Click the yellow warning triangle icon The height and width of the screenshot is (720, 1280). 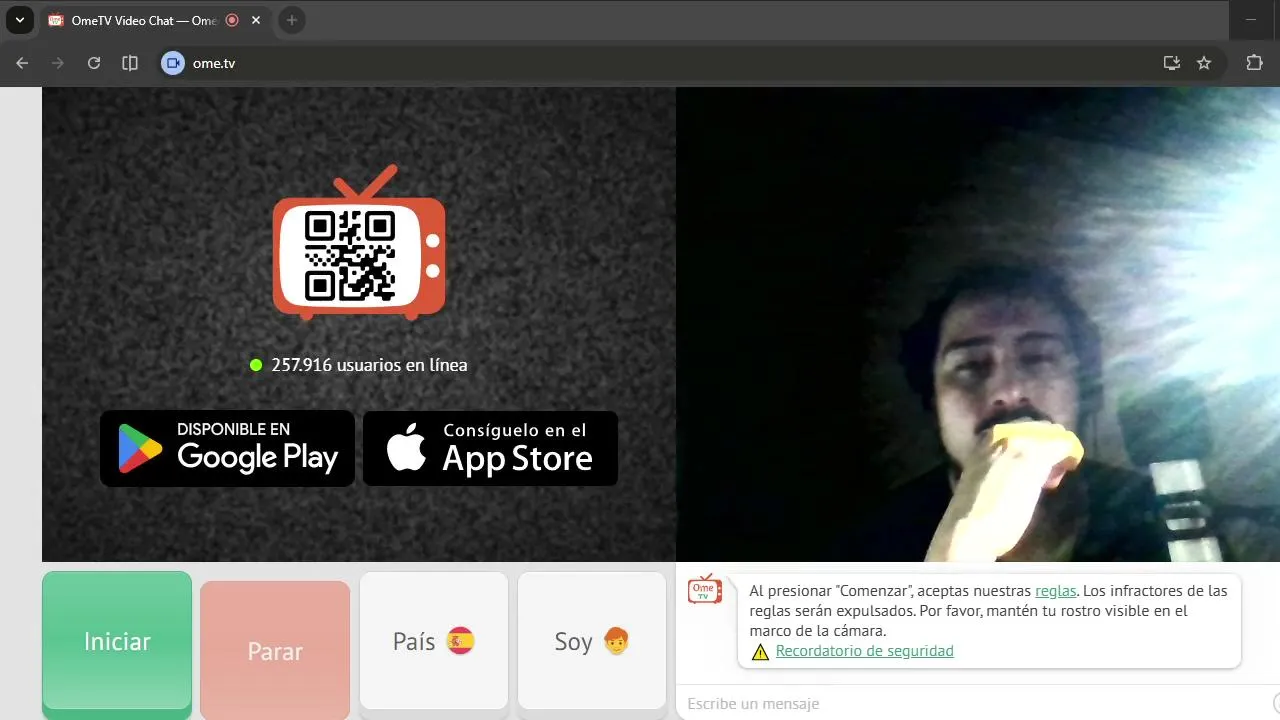pos(760,652)
